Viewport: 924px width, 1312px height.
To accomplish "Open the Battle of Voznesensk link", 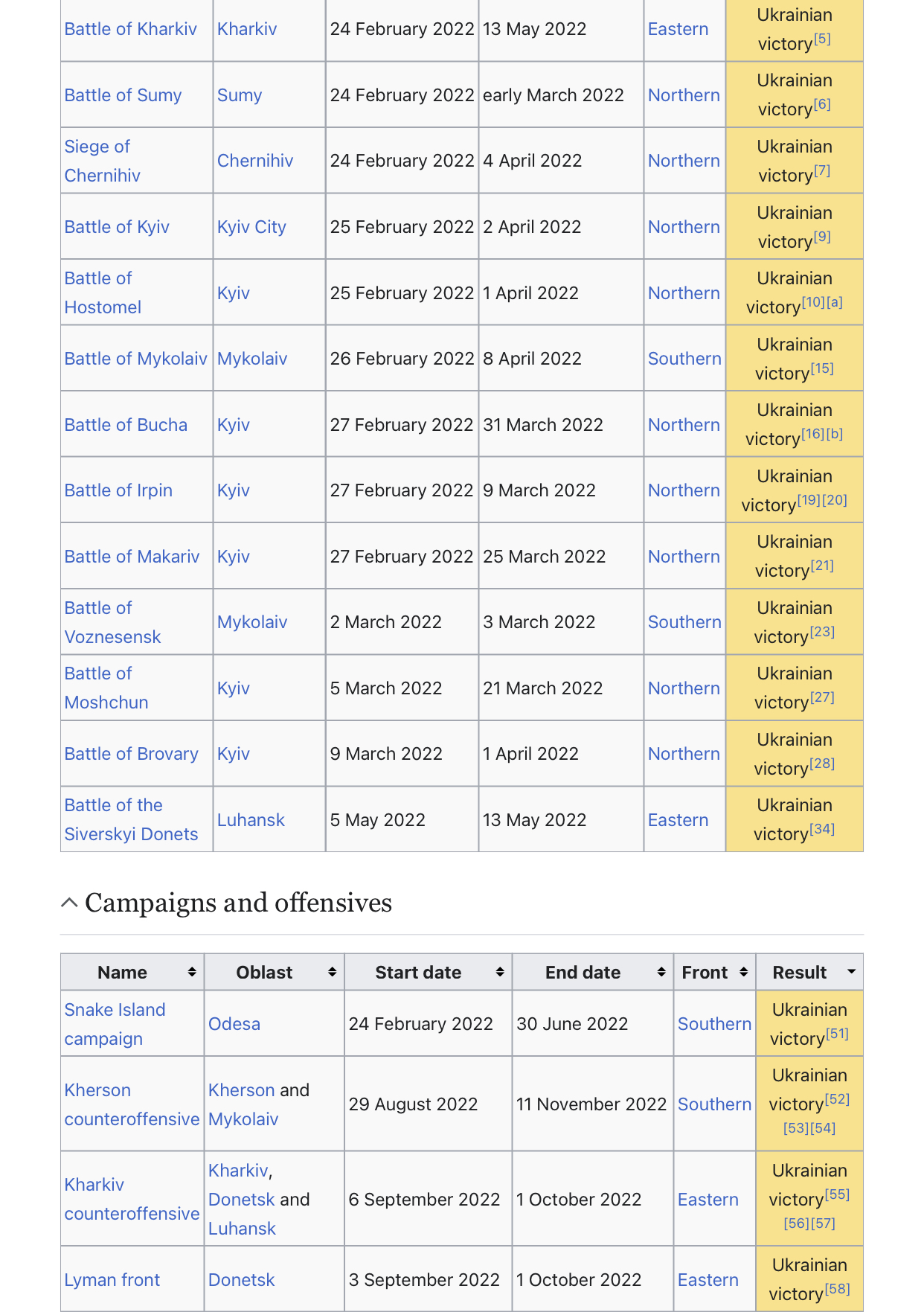I will click(112, 622).
